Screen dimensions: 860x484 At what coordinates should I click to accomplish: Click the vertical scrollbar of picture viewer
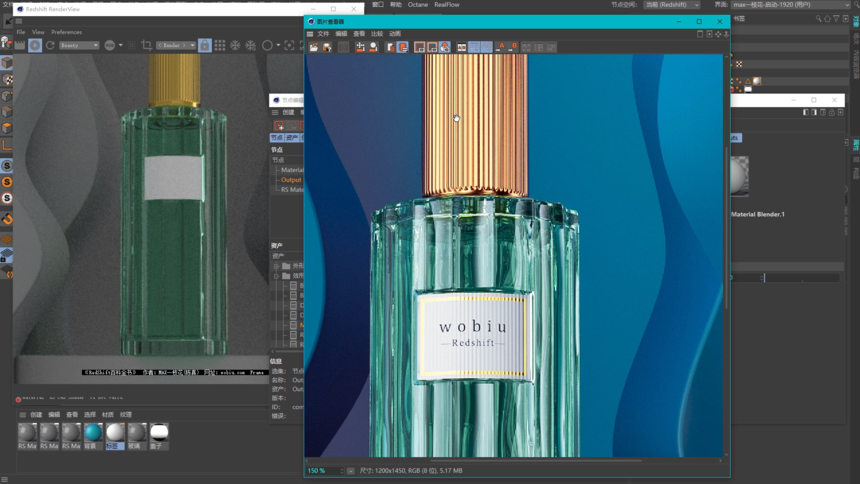point(726,228)
